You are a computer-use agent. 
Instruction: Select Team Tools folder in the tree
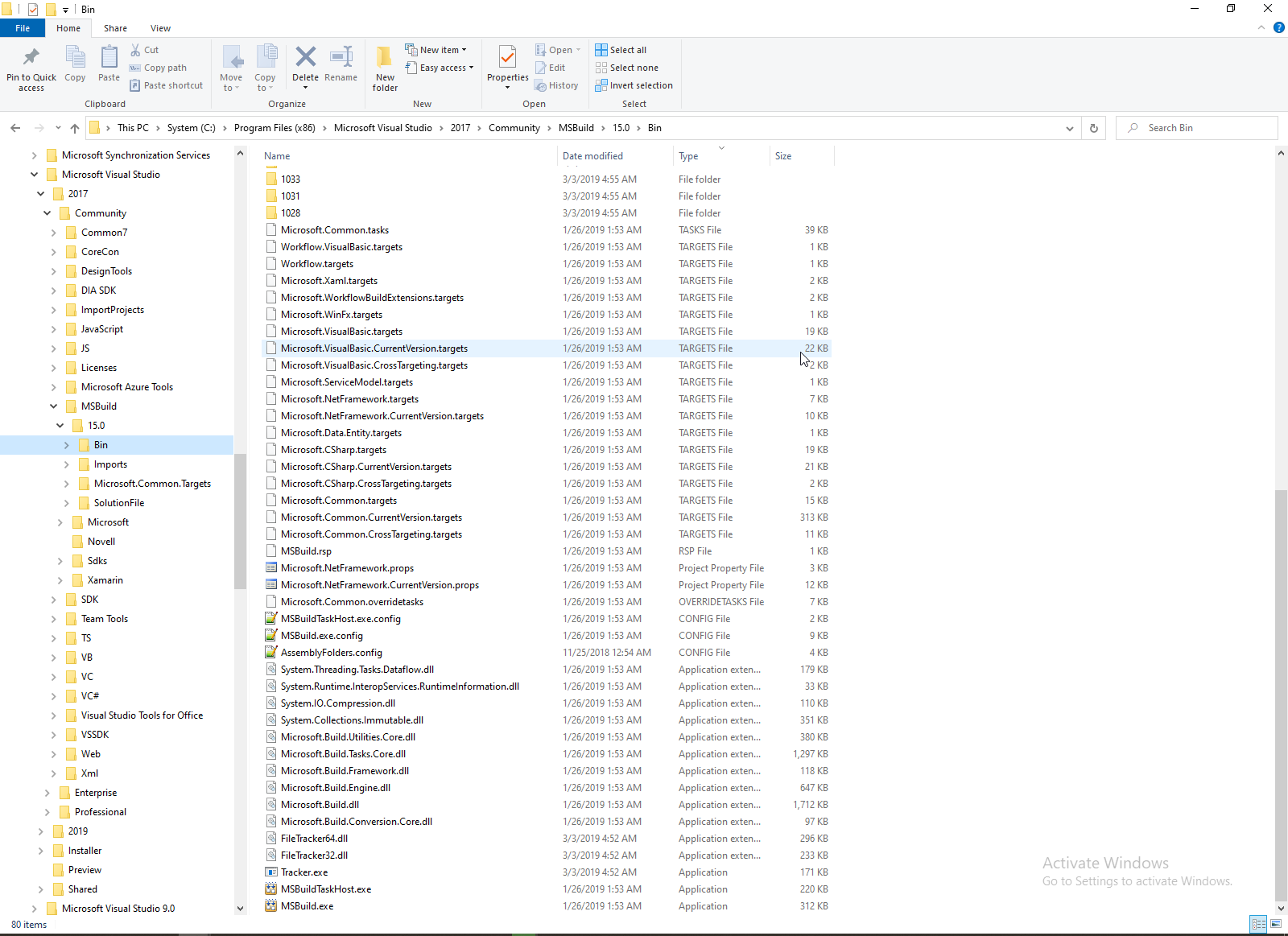[105, 619]
